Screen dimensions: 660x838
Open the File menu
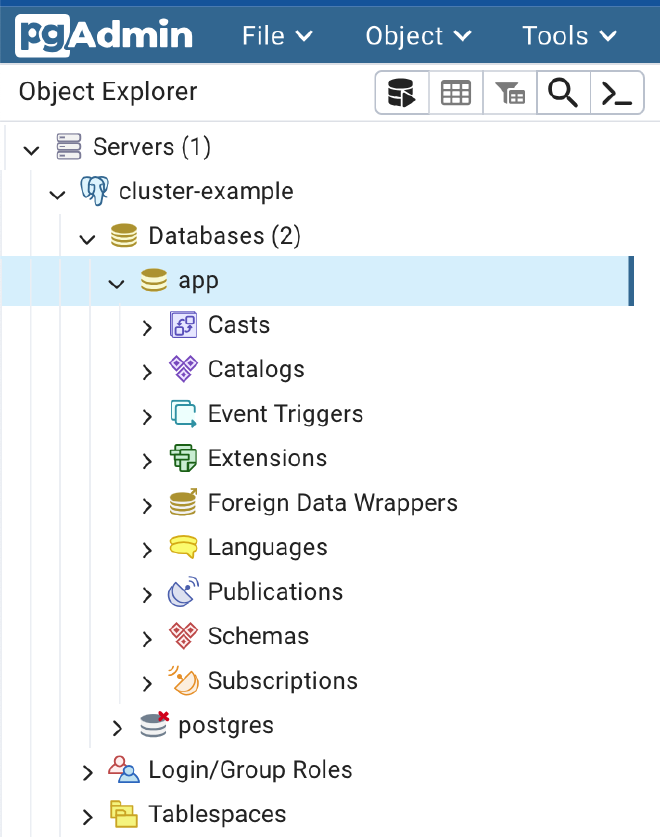[x=276, y=36]
